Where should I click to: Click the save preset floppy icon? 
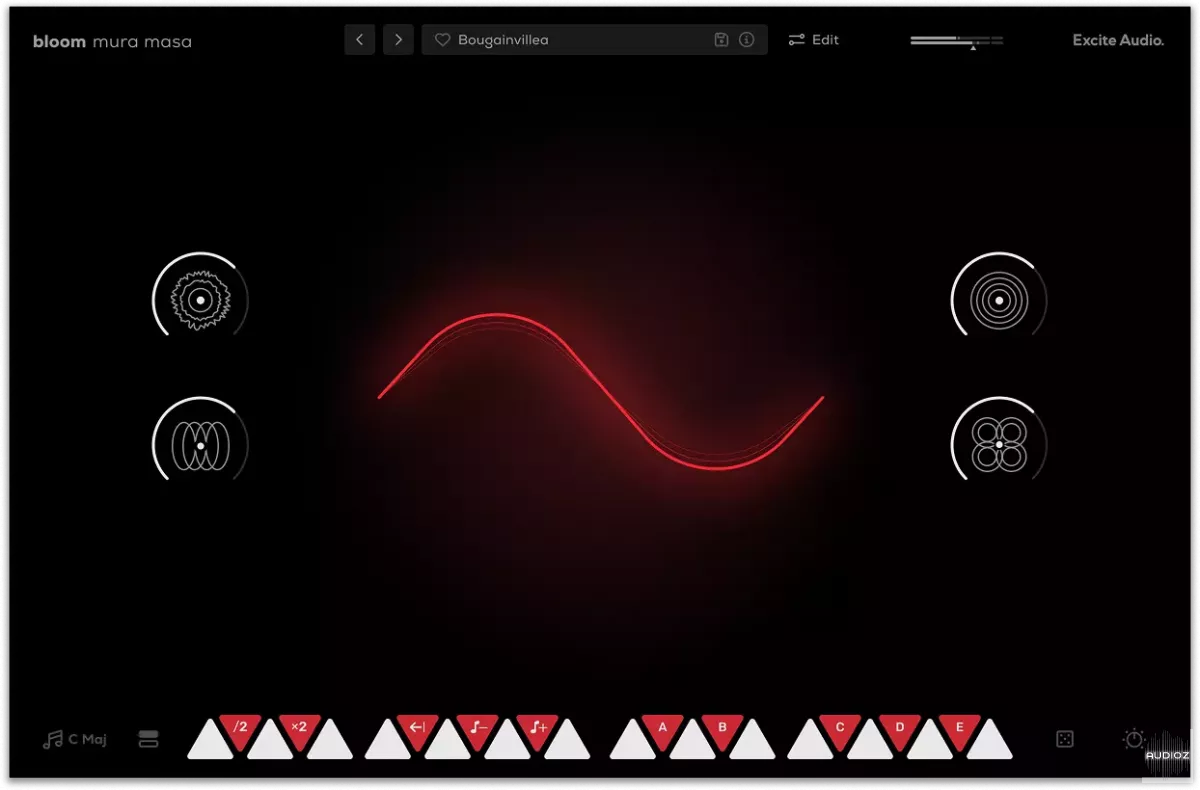point(721,40)
